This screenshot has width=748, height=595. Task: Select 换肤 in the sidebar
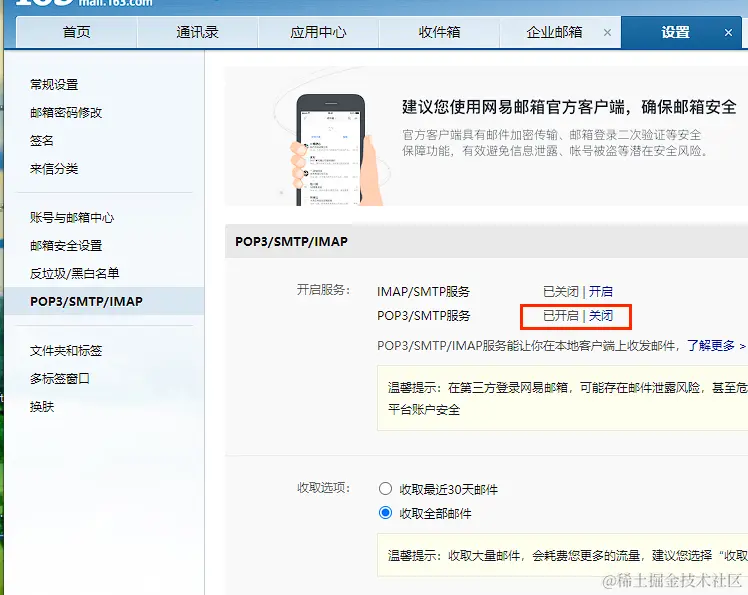(x=42, y=407)
